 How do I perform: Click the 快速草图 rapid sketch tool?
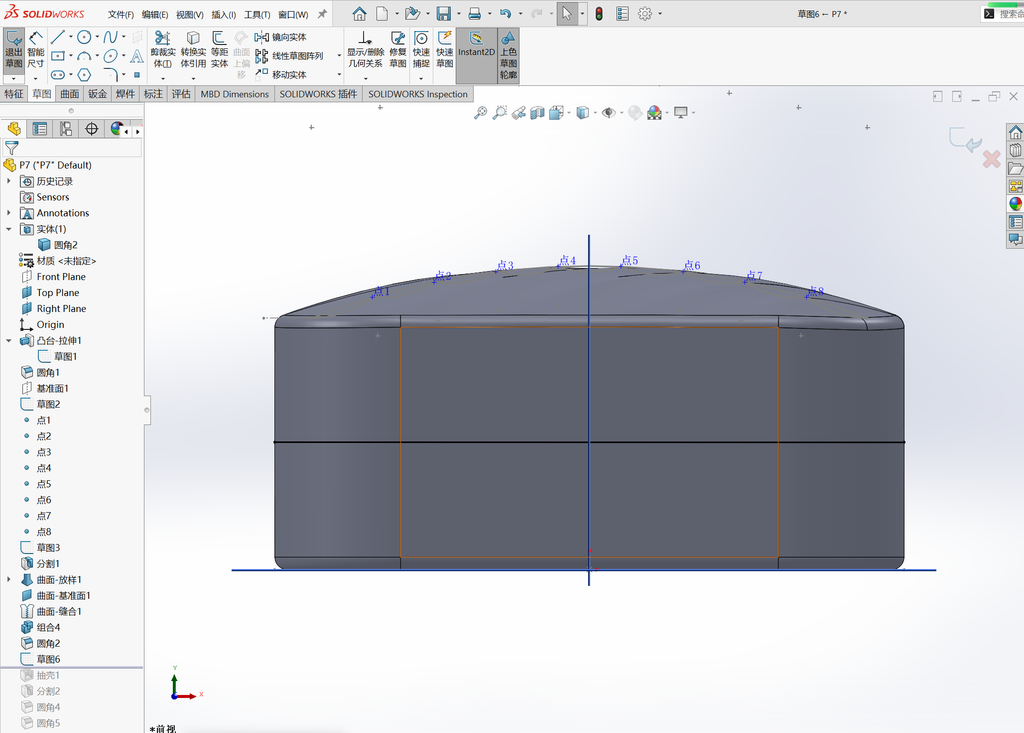[445, 50]
